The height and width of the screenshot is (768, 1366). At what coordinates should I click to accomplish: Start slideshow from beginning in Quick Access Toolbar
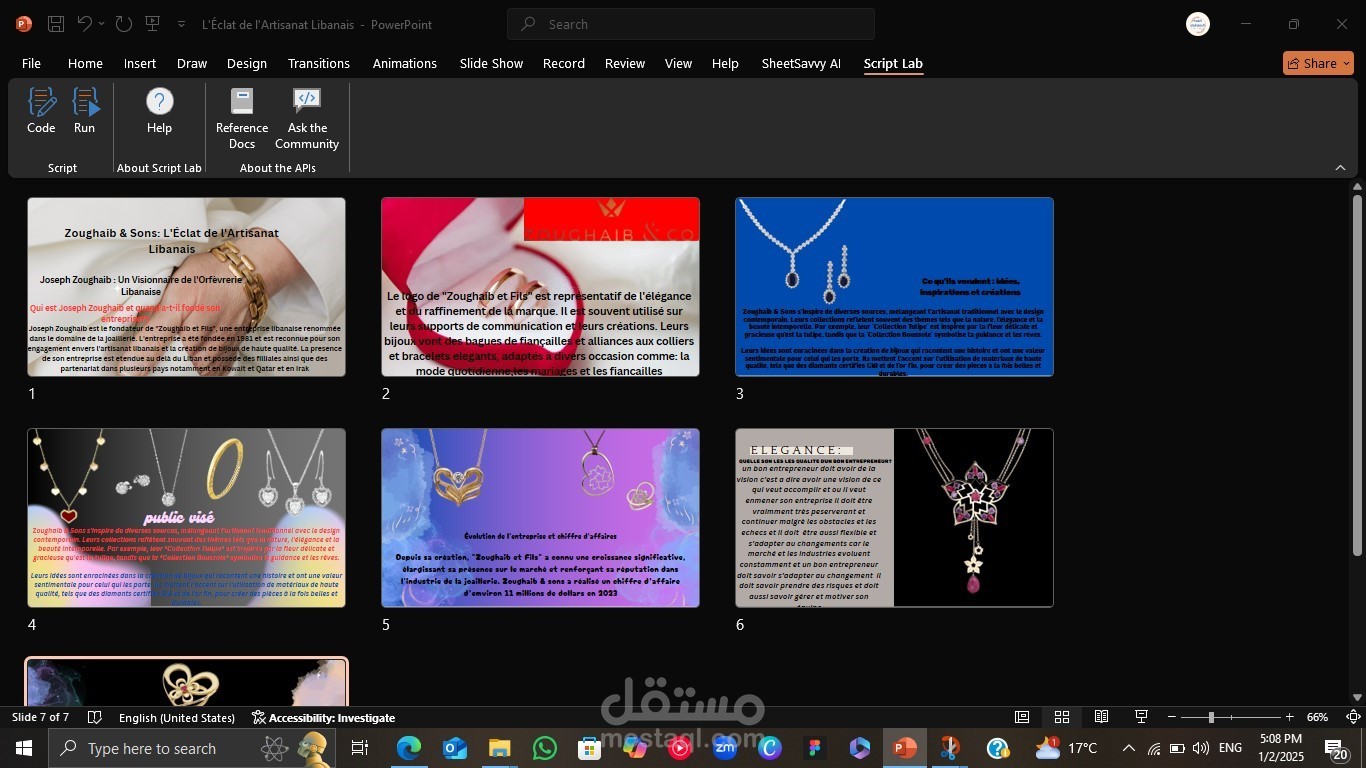(x=152, y=24)
